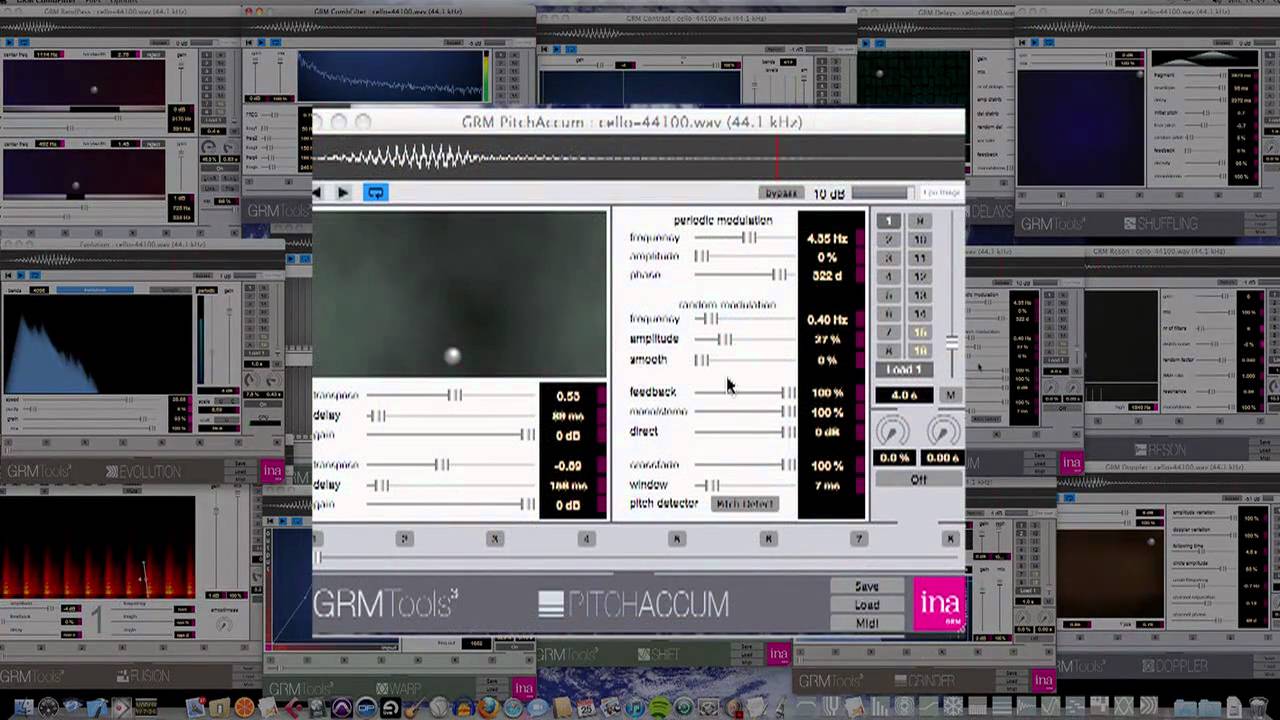The width and height of the screenshot is (1280, 720).
Task: Select preset number 1
Action: coord(889,221)
